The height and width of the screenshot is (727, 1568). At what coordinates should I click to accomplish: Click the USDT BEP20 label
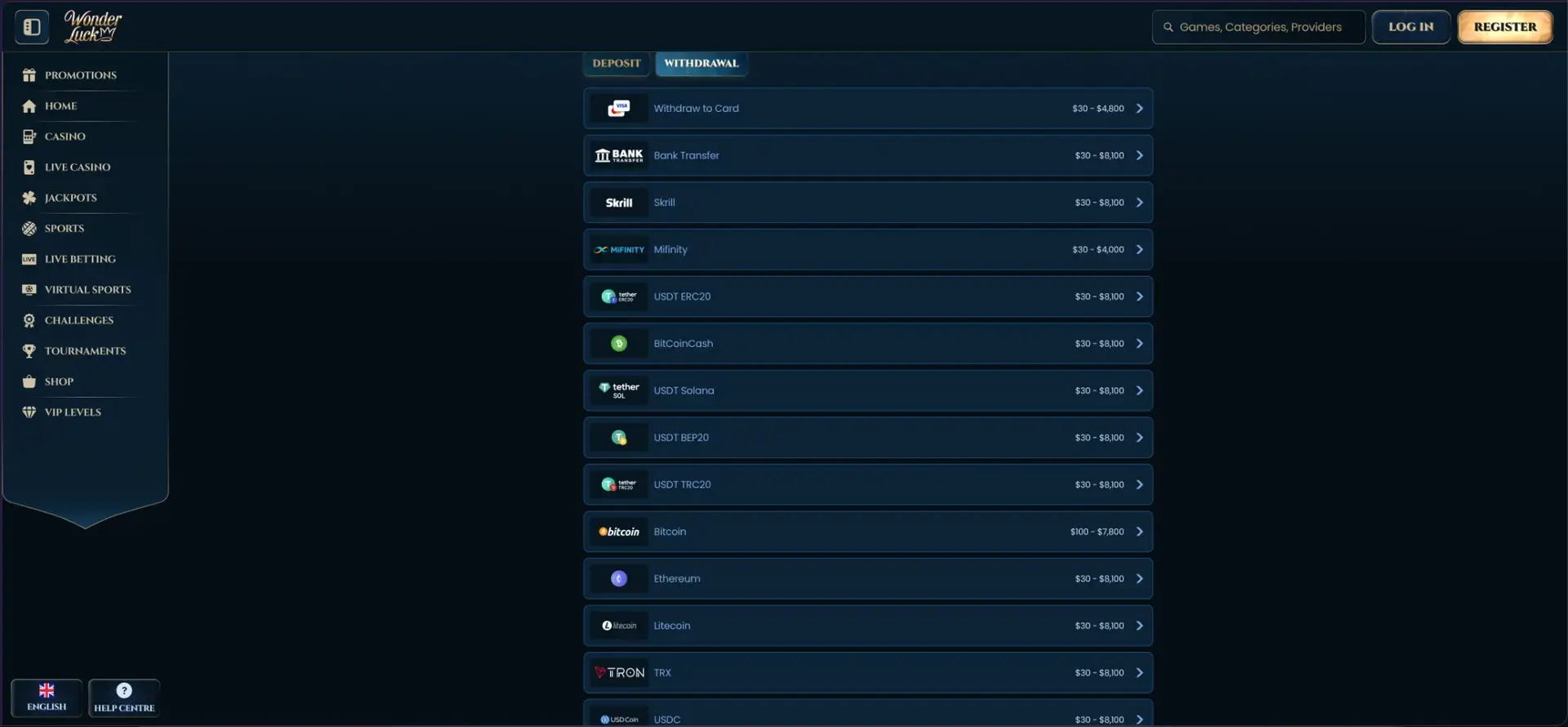(681, 438)
